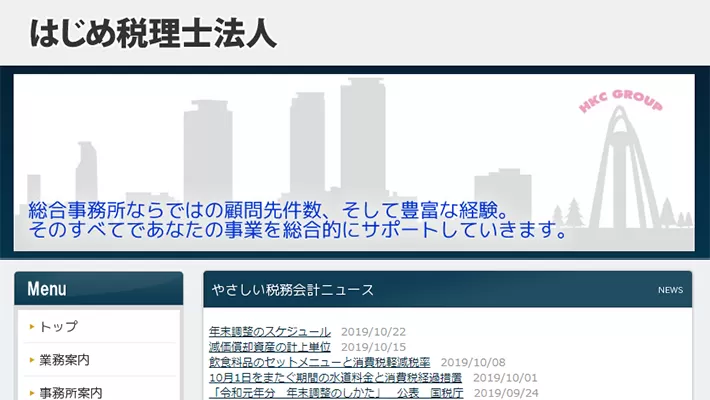
Task: Open the 業務案内 menu item
Action: 64,360
